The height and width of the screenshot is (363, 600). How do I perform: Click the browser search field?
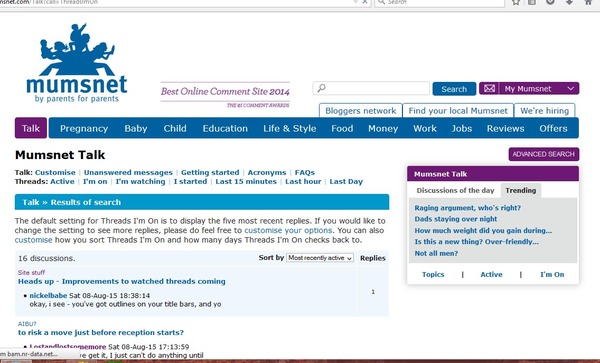[x=439, y=2]
